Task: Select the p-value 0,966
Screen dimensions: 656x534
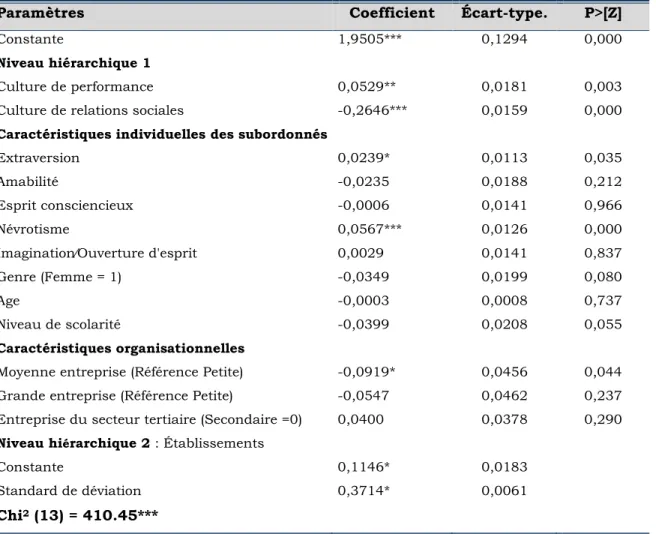Action: 603,205
